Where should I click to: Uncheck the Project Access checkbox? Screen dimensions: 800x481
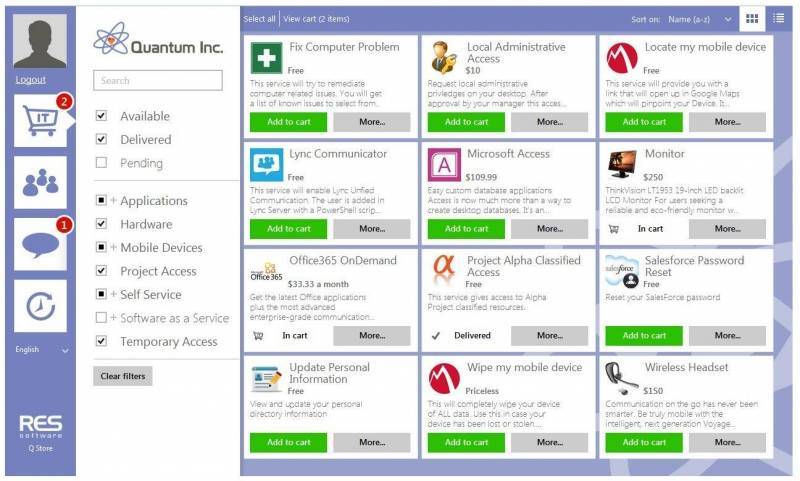click(x=102, y=270)
